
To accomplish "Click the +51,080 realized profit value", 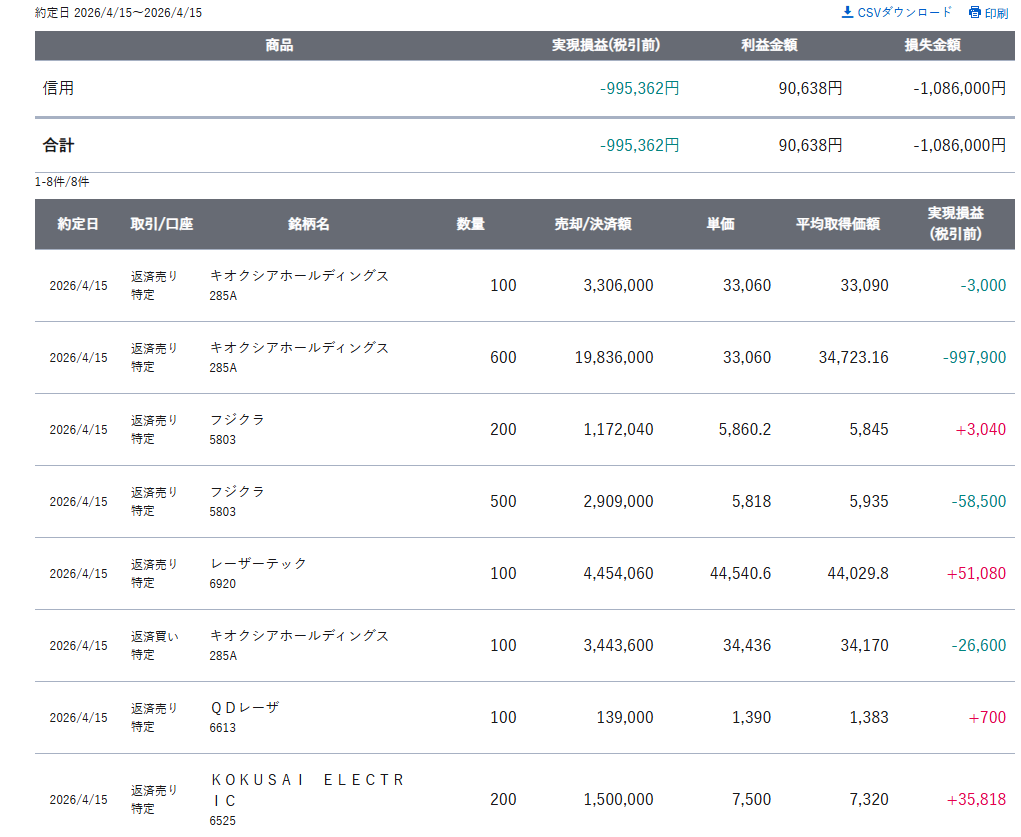I will pos(975,573).
